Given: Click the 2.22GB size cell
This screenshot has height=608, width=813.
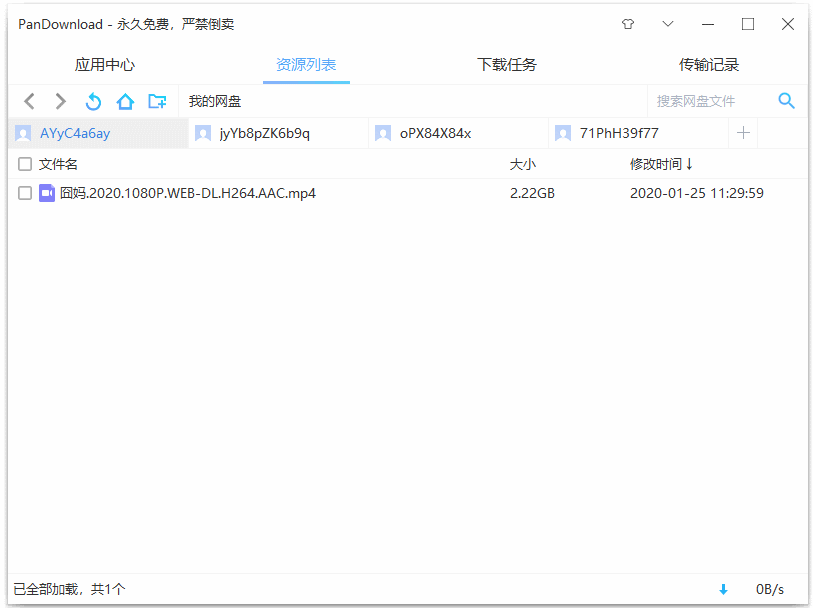Looking at the screenshot, I should [x=532, y=193].
